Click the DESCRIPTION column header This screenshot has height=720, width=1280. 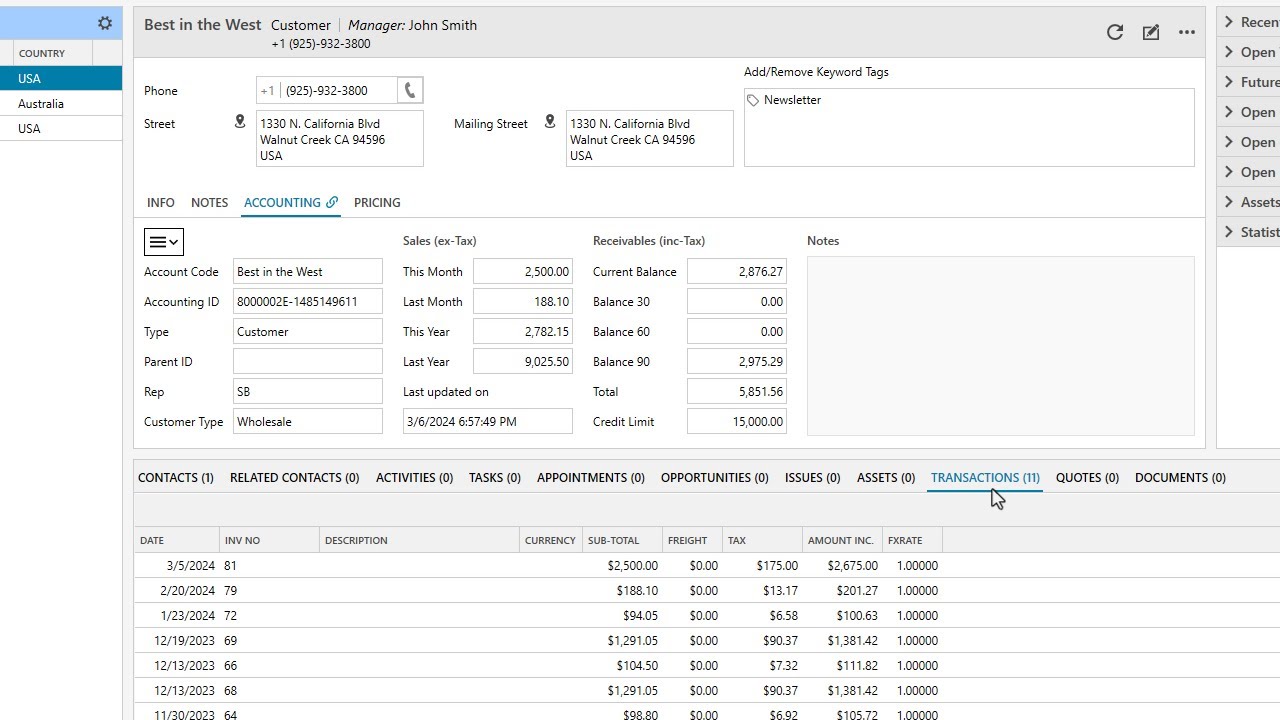pos(420,541)
